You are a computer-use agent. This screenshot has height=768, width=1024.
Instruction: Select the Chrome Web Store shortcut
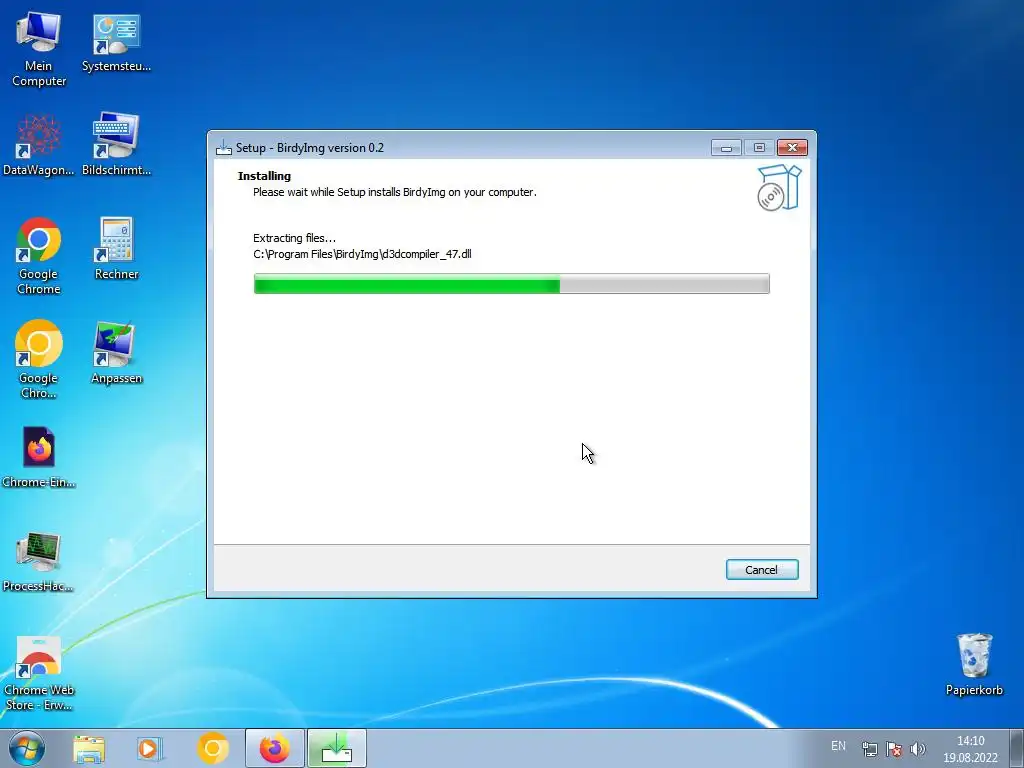point(39,674)
